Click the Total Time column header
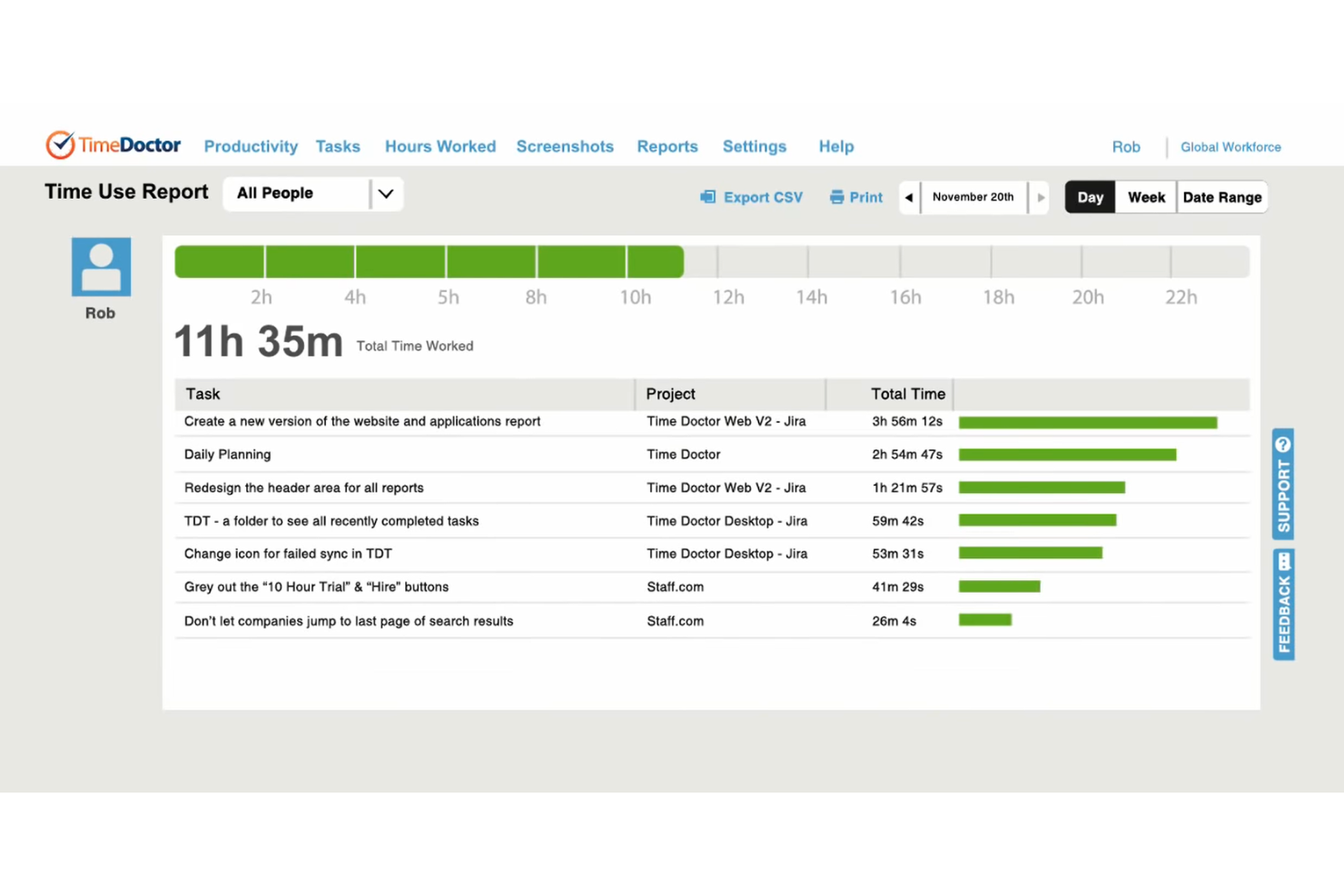 [x=908, y=394]
